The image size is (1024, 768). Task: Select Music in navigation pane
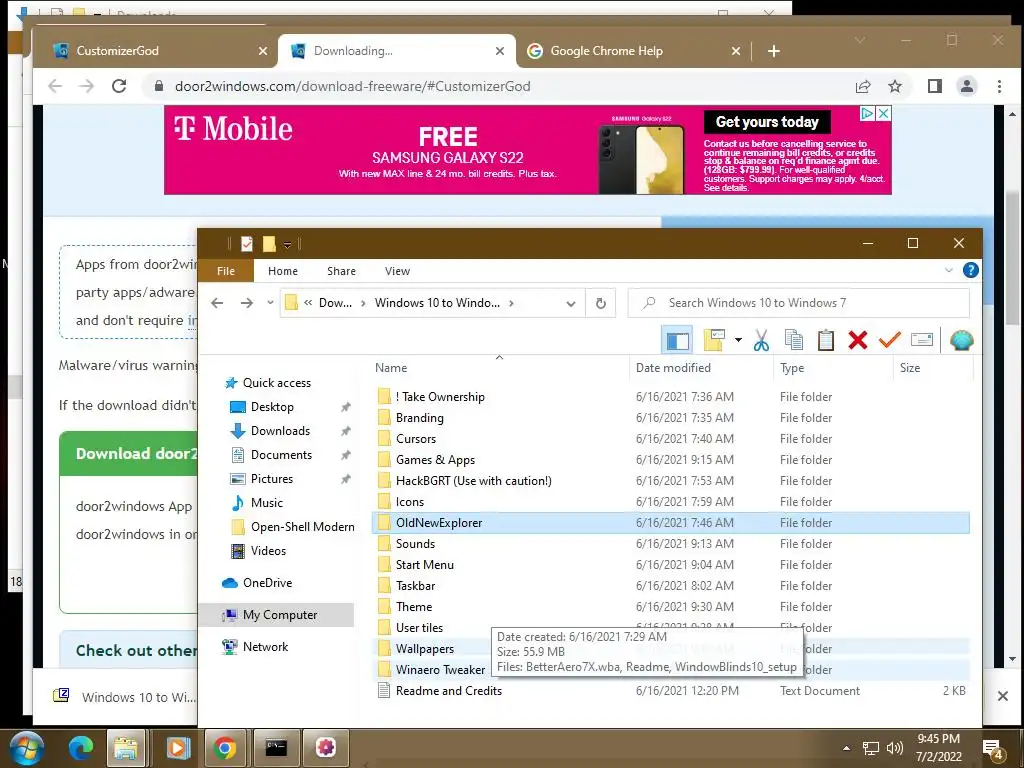pyautogui.click(x=266, y=503)
